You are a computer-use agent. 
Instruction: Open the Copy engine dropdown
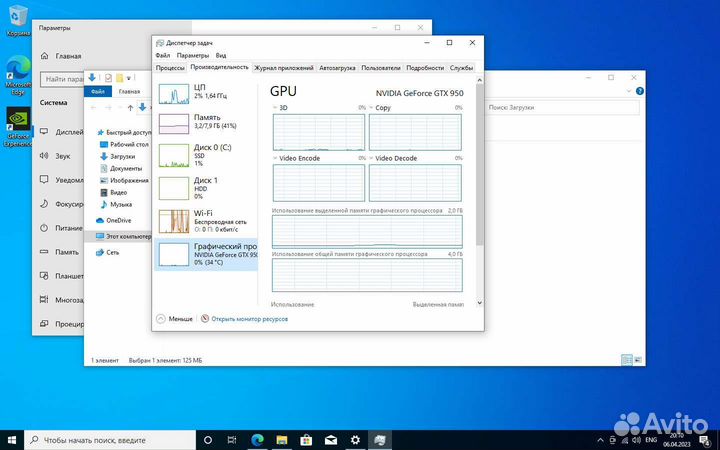click(371, 108)
